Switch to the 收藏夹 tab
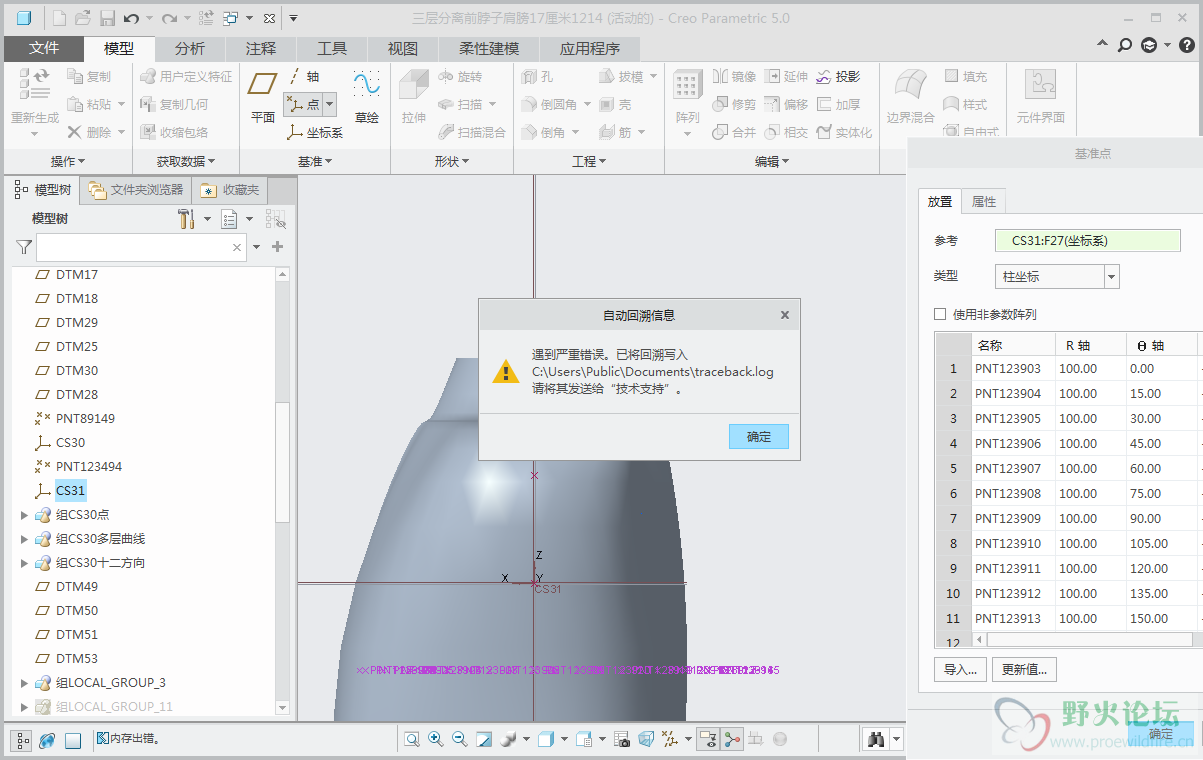 click(x=231, y=190)
